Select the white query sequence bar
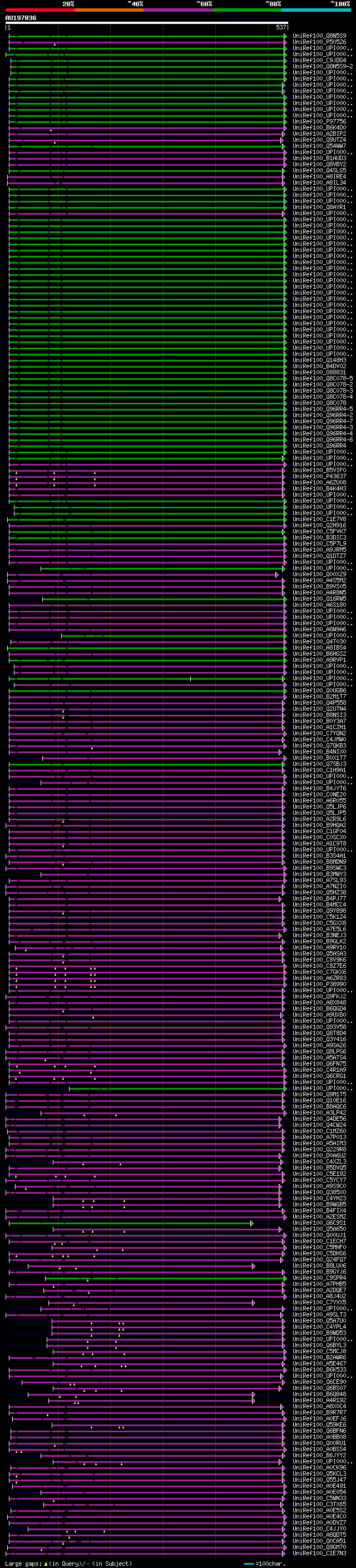356x1568 pixels. point(147,23)
